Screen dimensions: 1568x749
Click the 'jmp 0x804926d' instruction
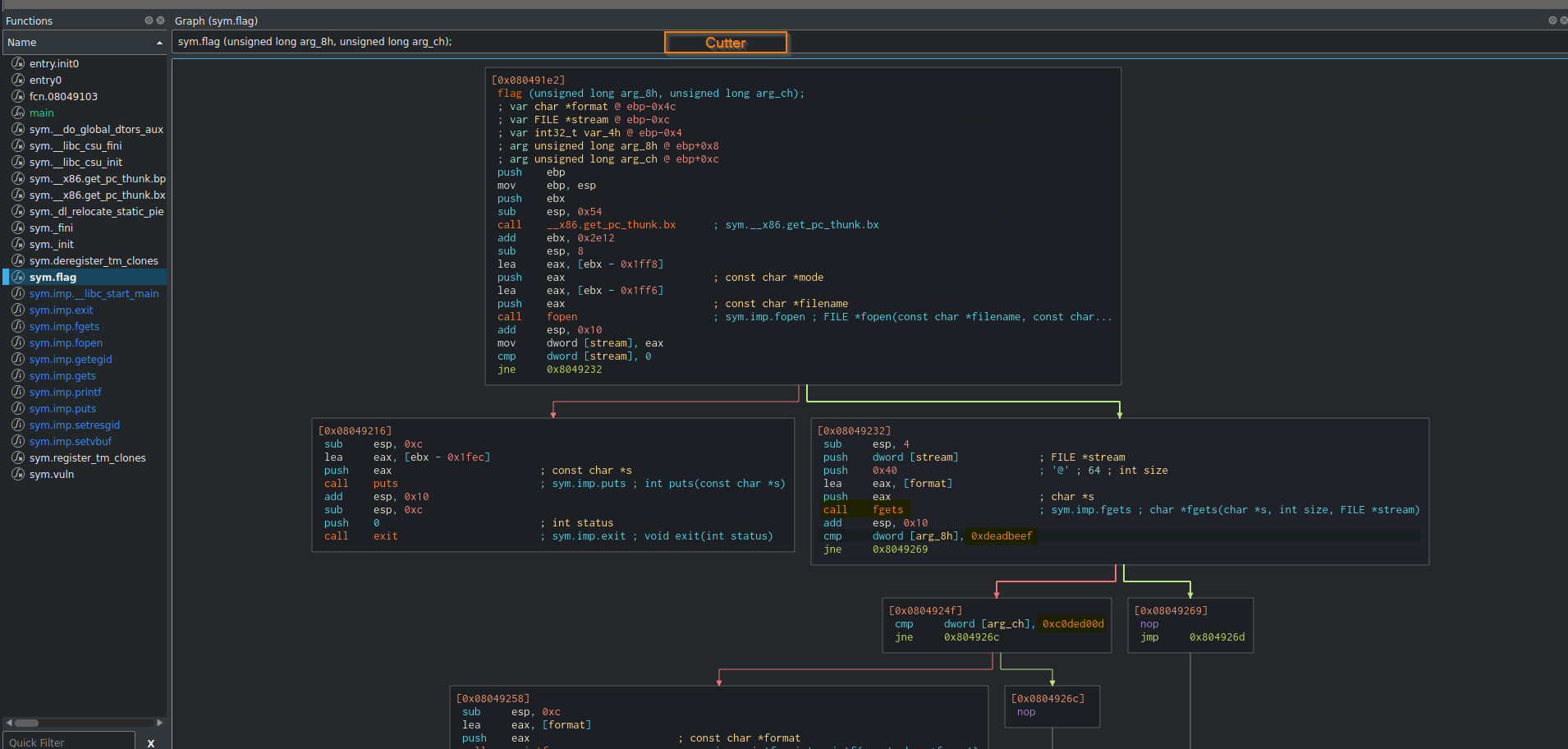click(1193, 637)
